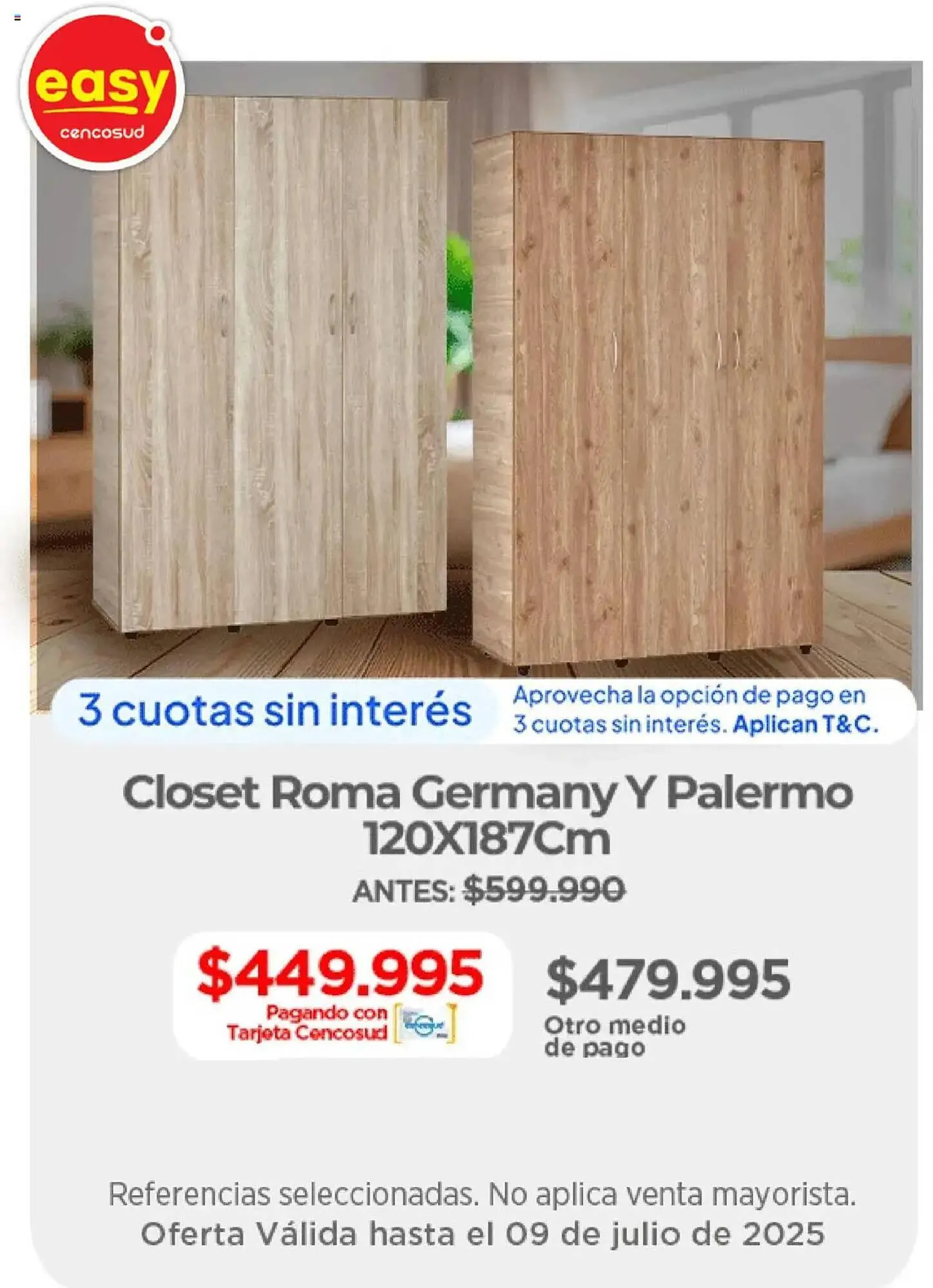Click the door handles on the right closet
933x1288 pixels.
[728, 351]
